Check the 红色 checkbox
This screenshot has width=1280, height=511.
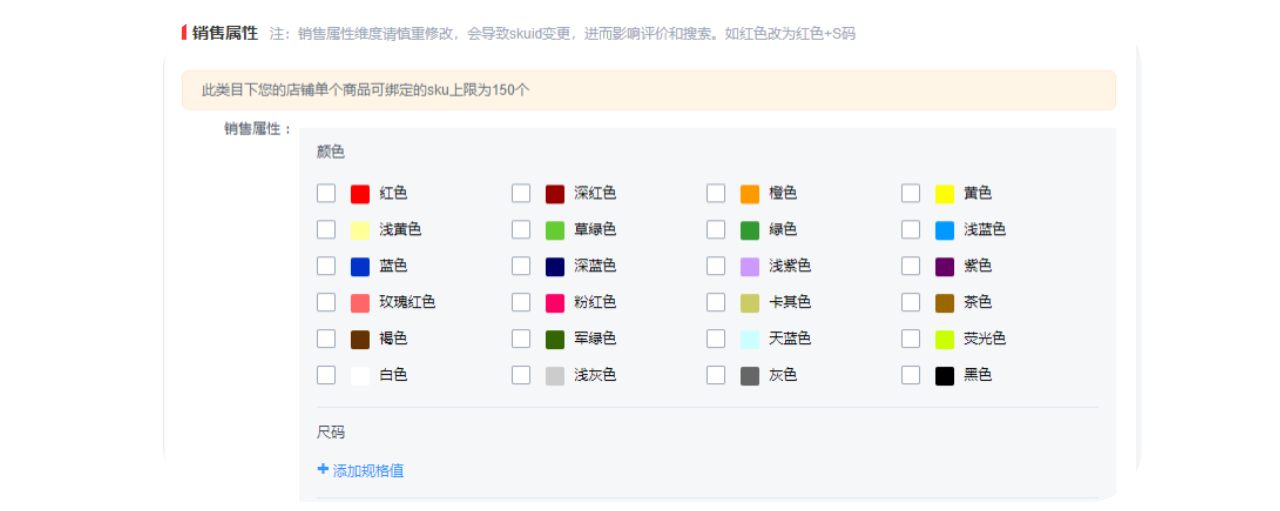click(326, 193)
